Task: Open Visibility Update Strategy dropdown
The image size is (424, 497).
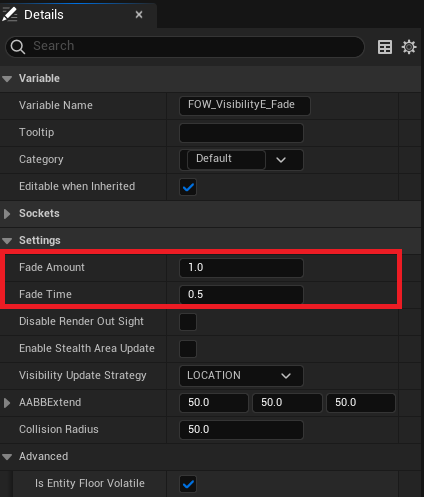Action: [241, 376]
